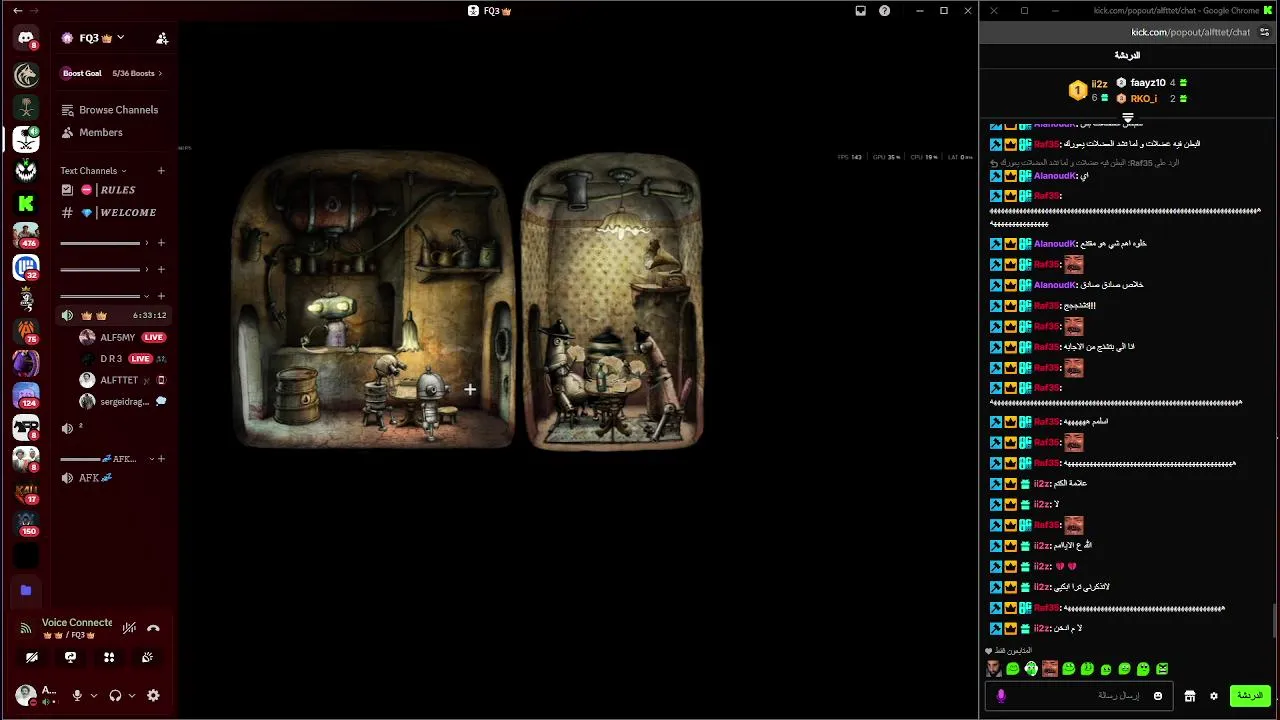Open the green K server icon

(26, 203)
